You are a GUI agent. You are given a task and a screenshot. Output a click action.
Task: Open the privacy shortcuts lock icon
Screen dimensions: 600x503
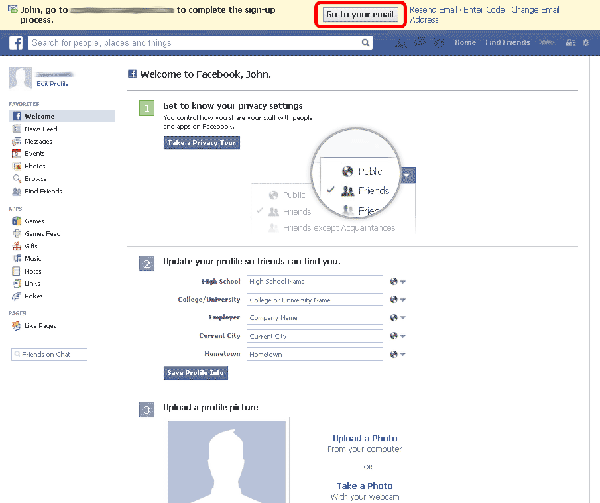tap(571, 42)
